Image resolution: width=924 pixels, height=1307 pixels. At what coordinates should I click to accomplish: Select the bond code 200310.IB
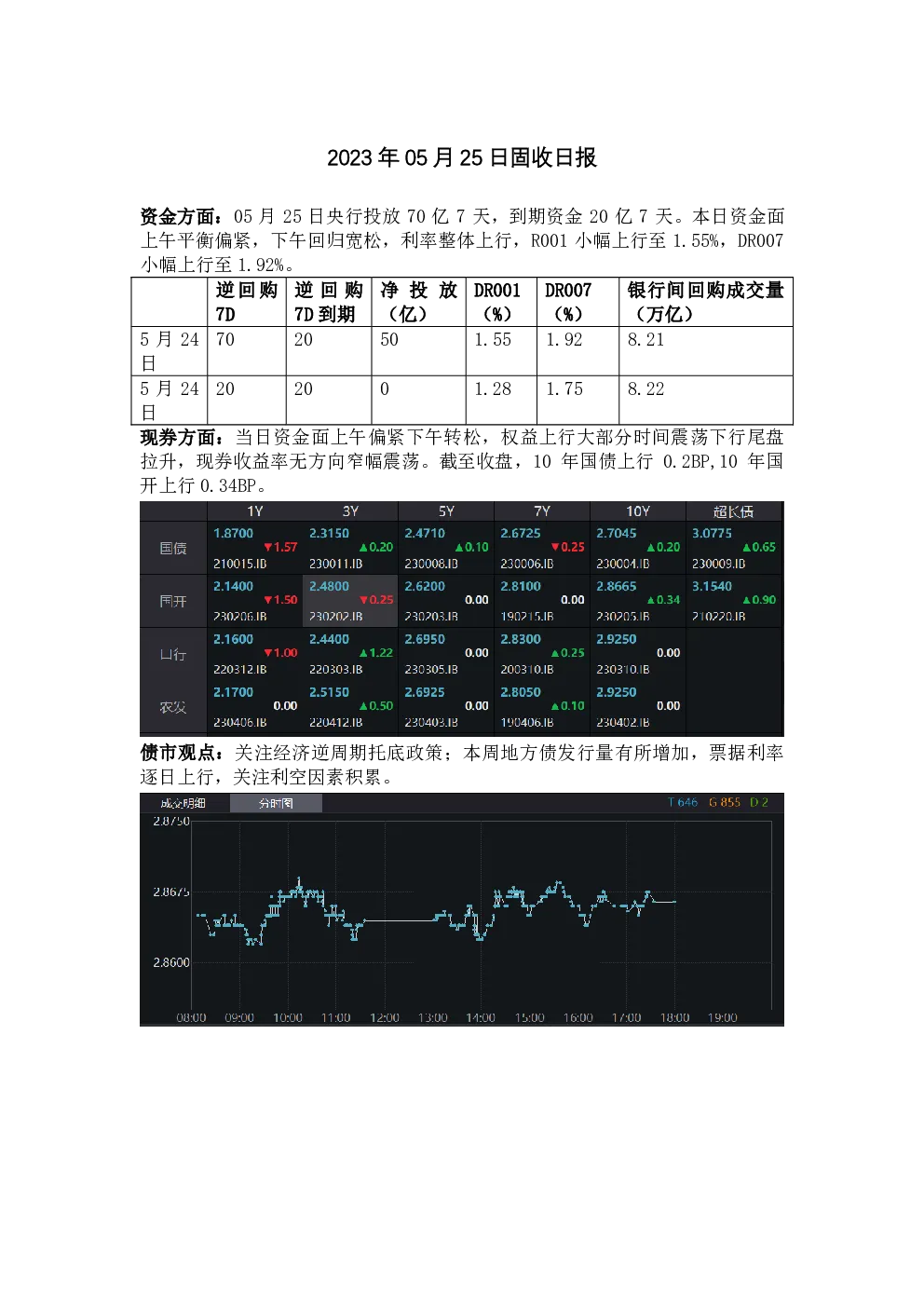pos(527,670)
